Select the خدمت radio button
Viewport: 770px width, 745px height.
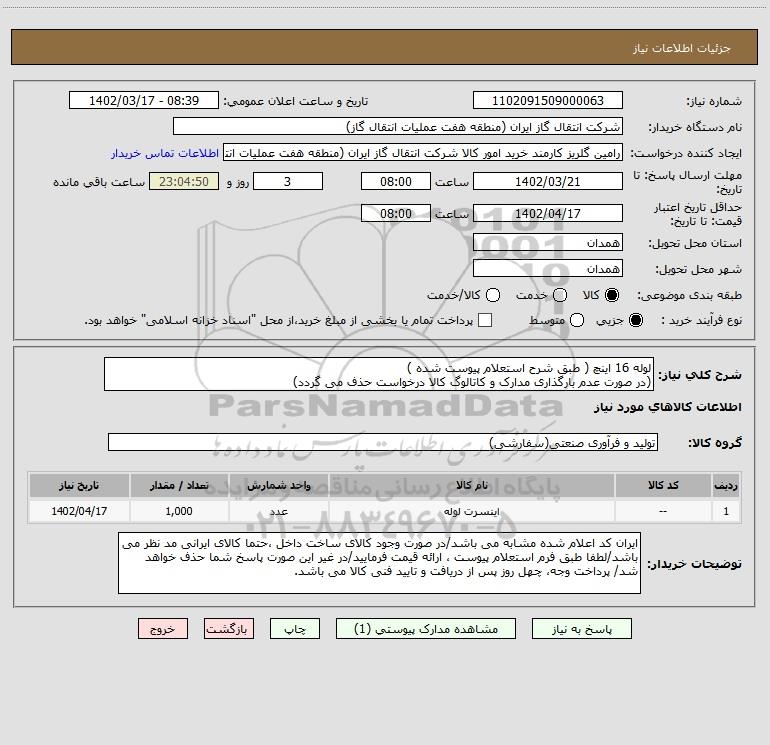pyautogui.click(x=560, y=295)
